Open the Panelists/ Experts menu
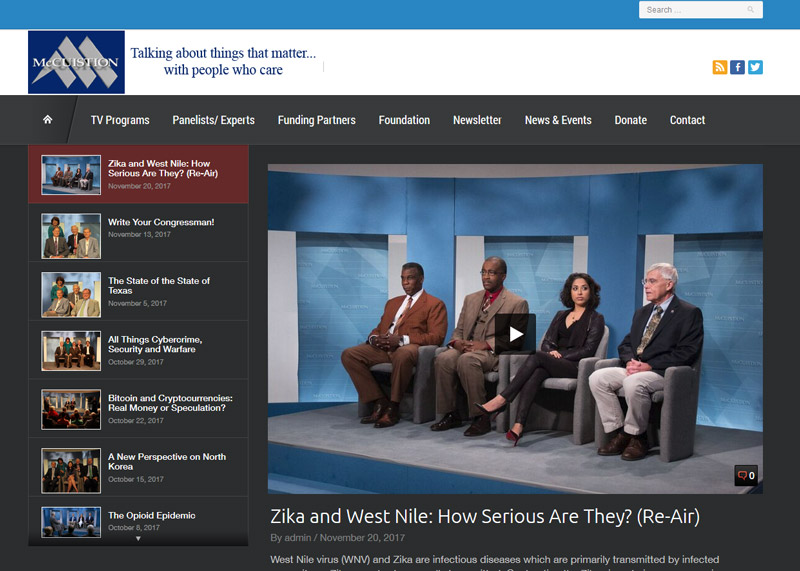This screenshot has height=571, width=800. [213, 120]
